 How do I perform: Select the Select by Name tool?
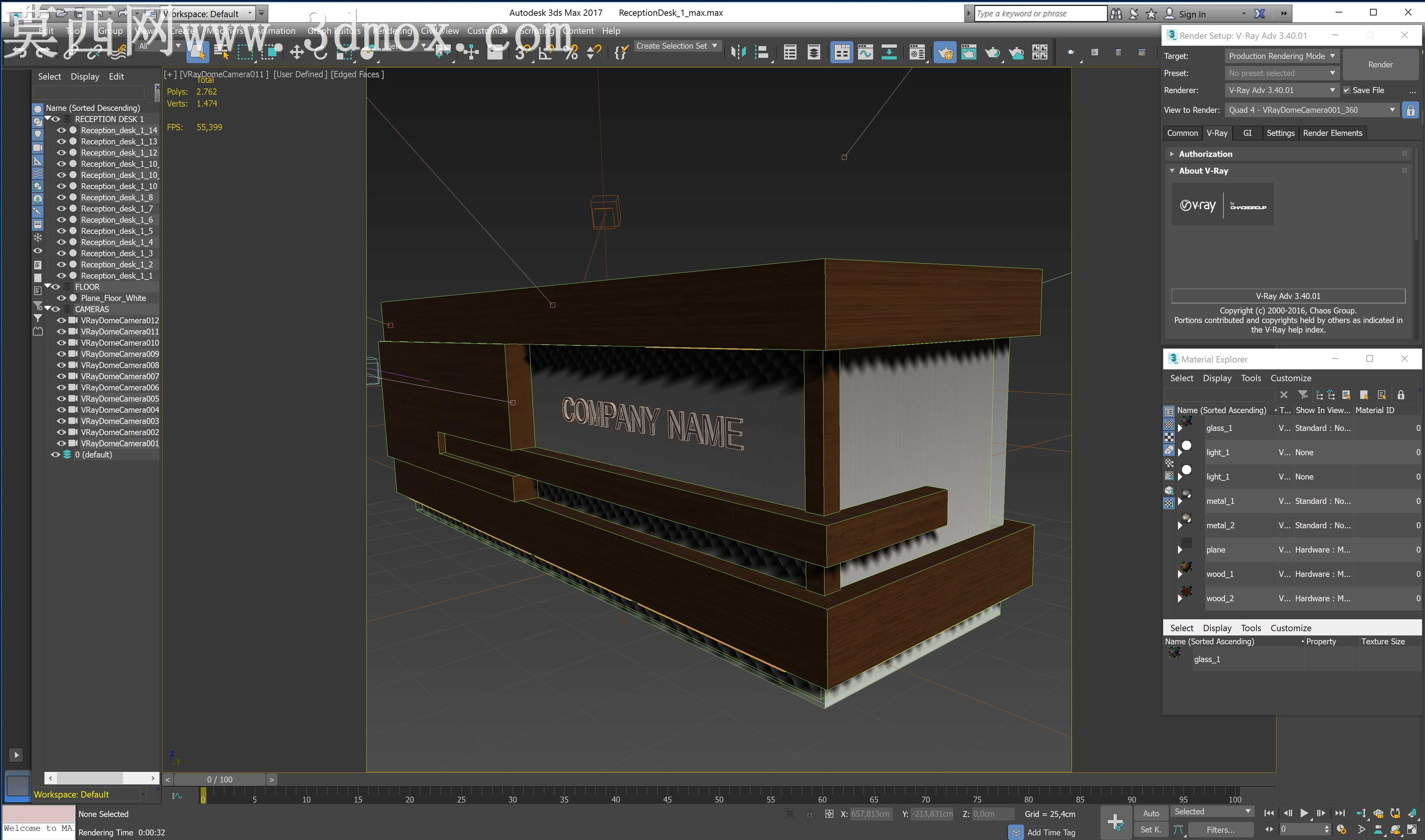221,53
